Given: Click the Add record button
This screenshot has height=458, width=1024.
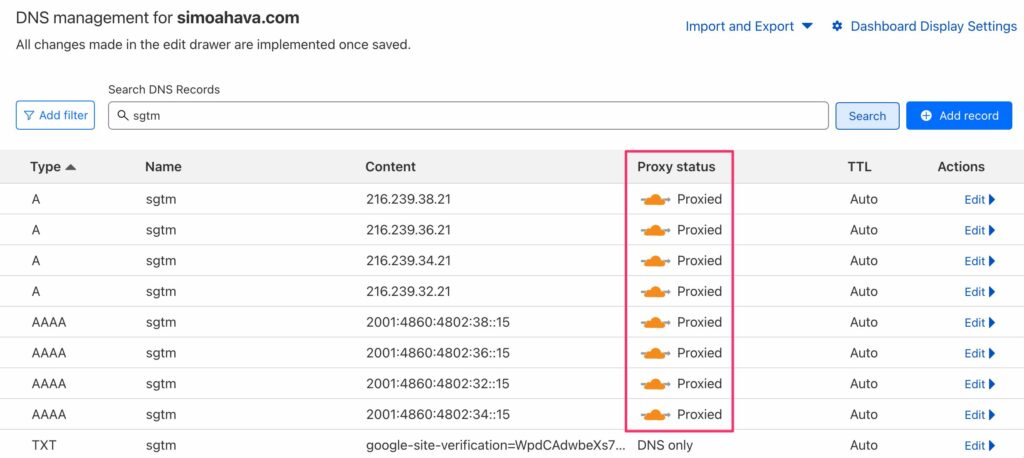Looking at the screenshot, I should pyautogui.click(x=959, y=116).
